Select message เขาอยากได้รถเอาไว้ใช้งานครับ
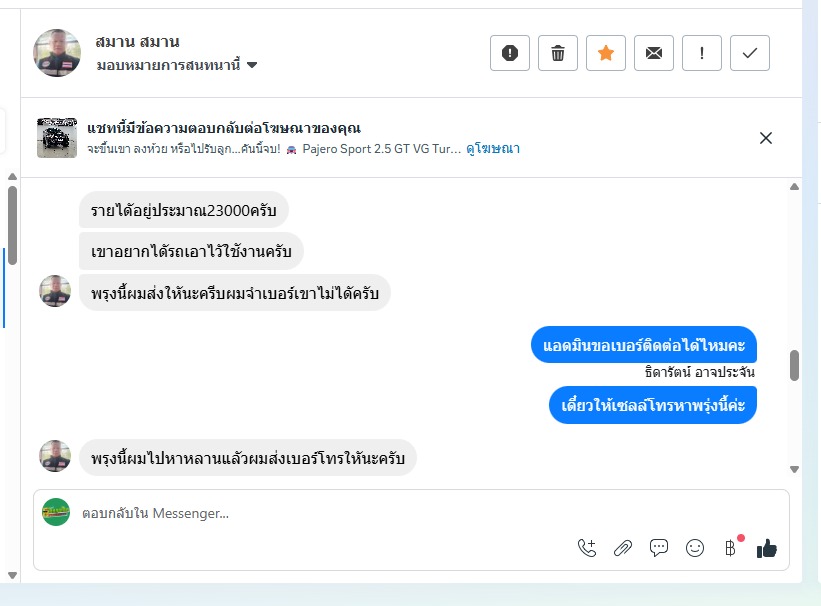This screenshot has width=821, height=606. point(191,251)
